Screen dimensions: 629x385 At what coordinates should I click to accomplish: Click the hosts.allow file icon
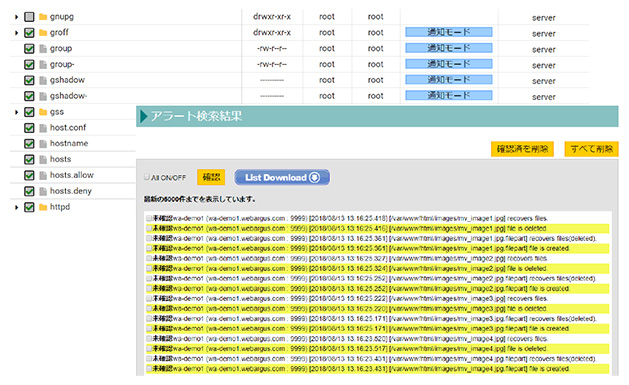tap(43, 175)
